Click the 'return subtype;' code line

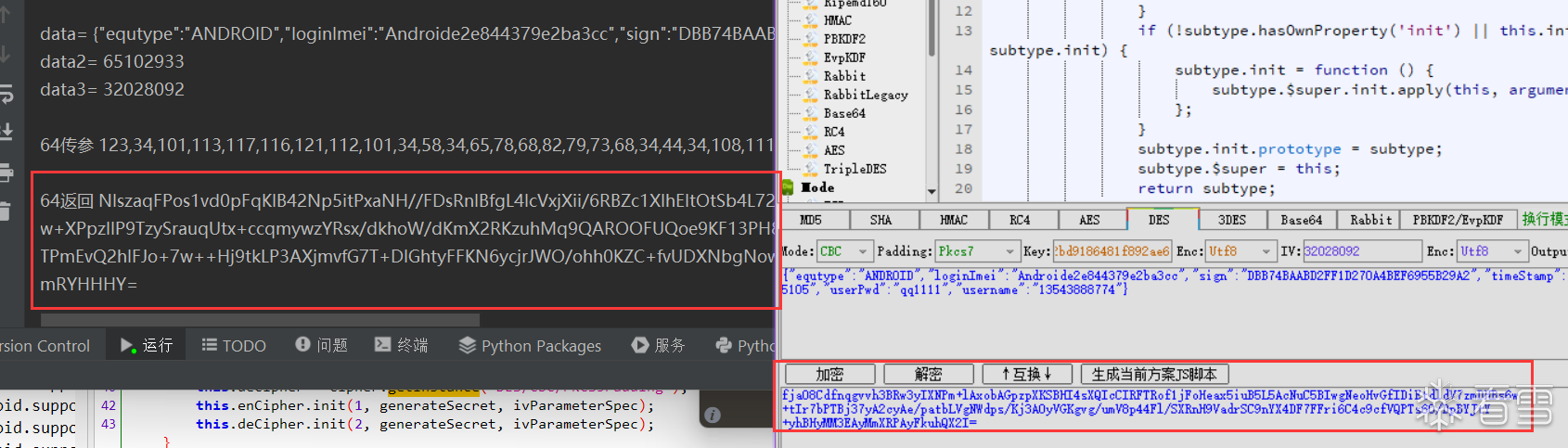1206,188
